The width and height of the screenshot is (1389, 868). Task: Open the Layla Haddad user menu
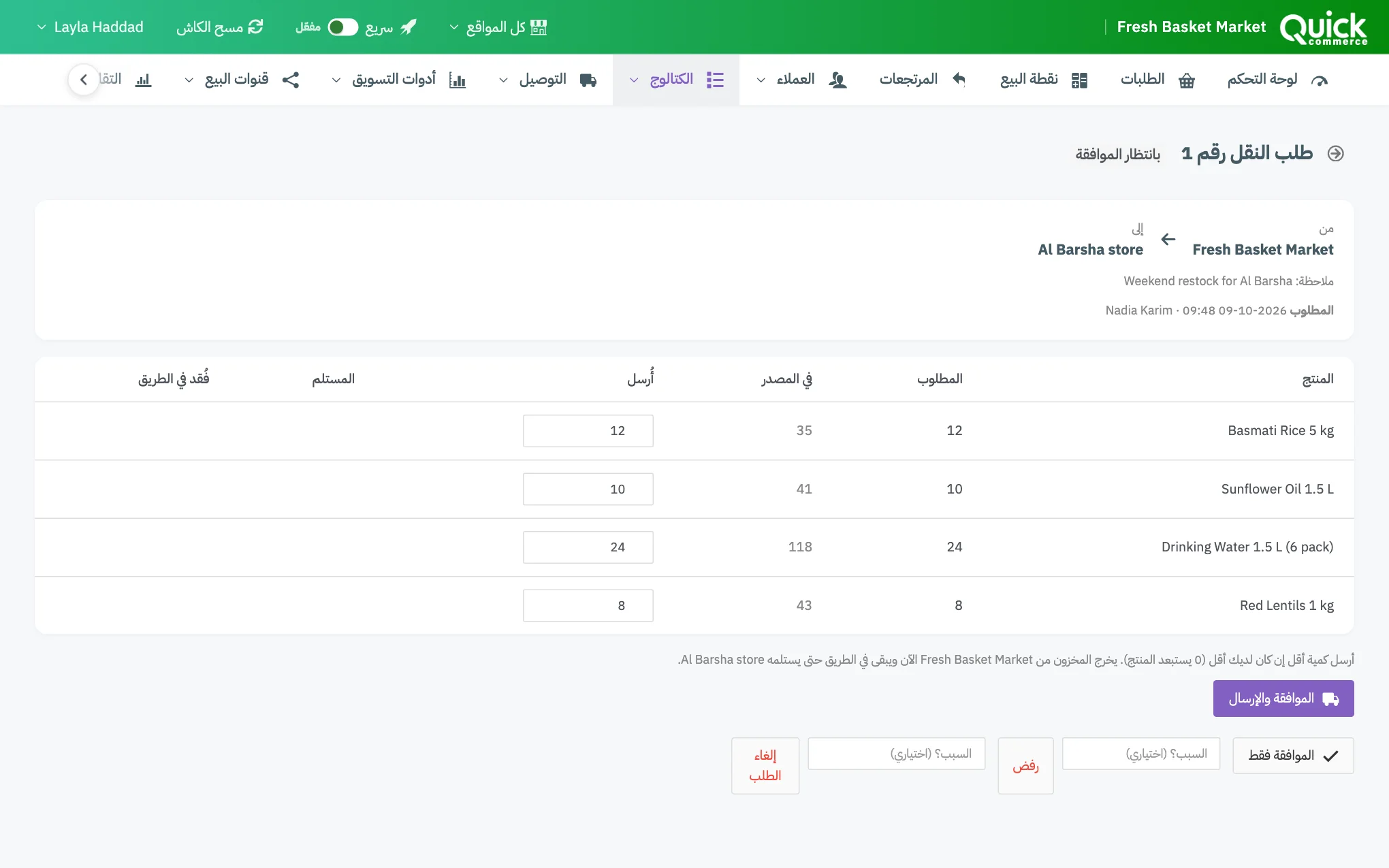point(90,27)
